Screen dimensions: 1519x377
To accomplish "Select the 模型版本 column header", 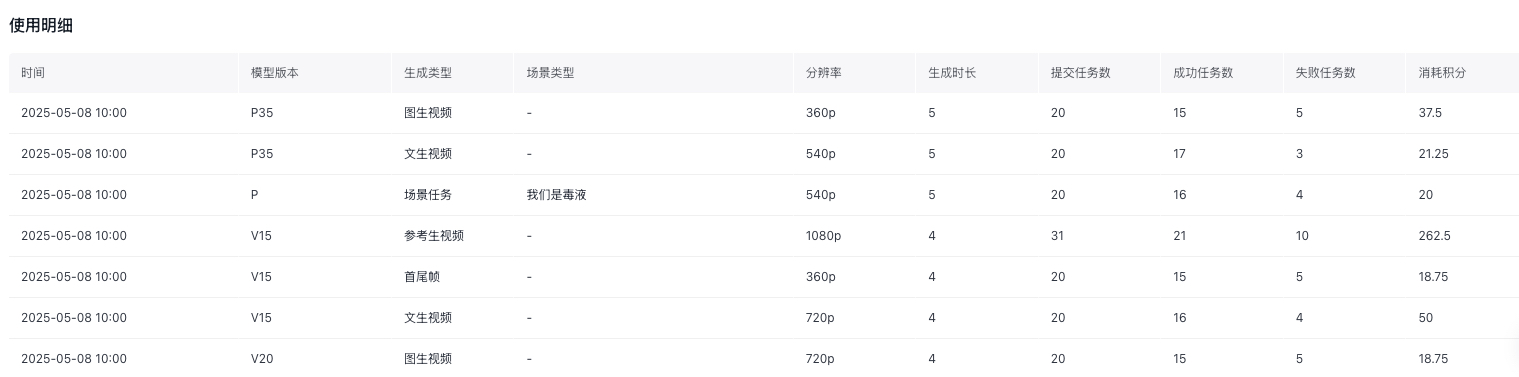I will click(x=275, y=73).
